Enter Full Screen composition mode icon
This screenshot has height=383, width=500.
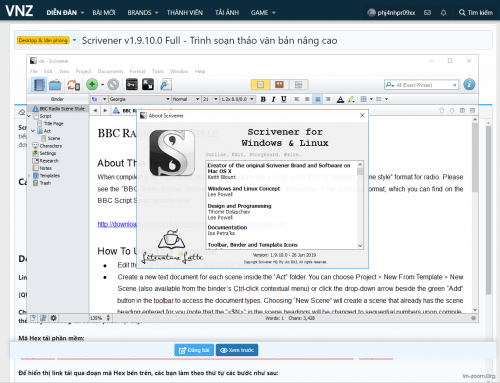pos(148,85)
